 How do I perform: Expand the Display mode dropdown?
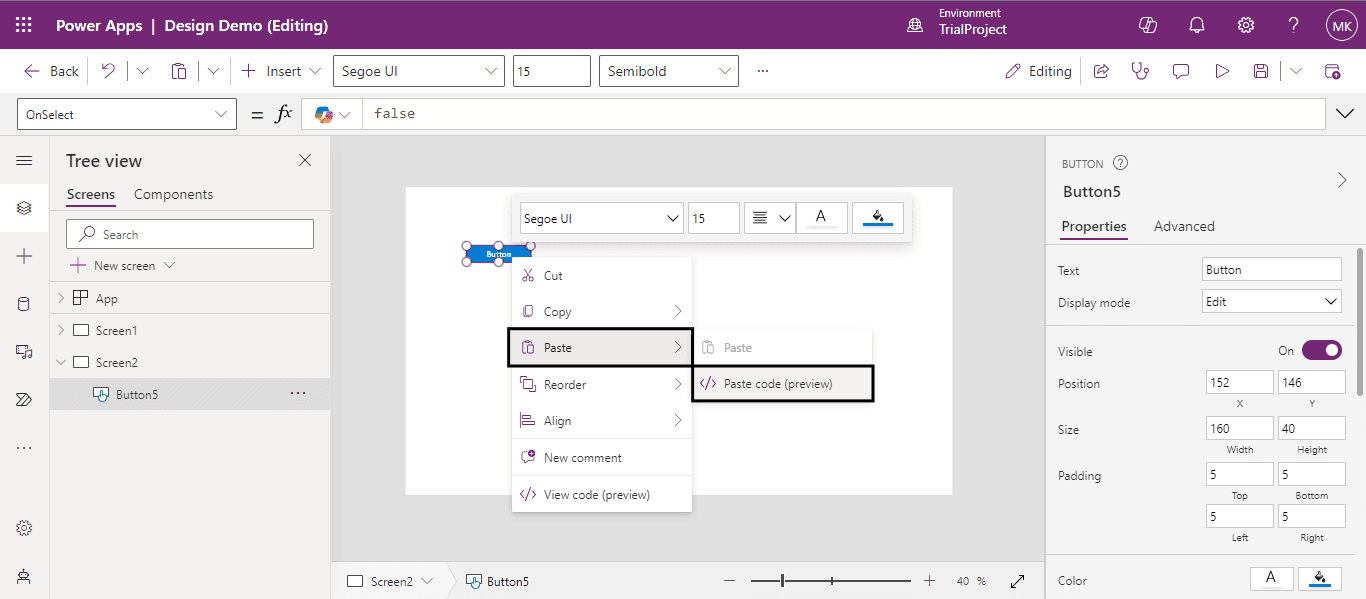[x=1273, y=301]
